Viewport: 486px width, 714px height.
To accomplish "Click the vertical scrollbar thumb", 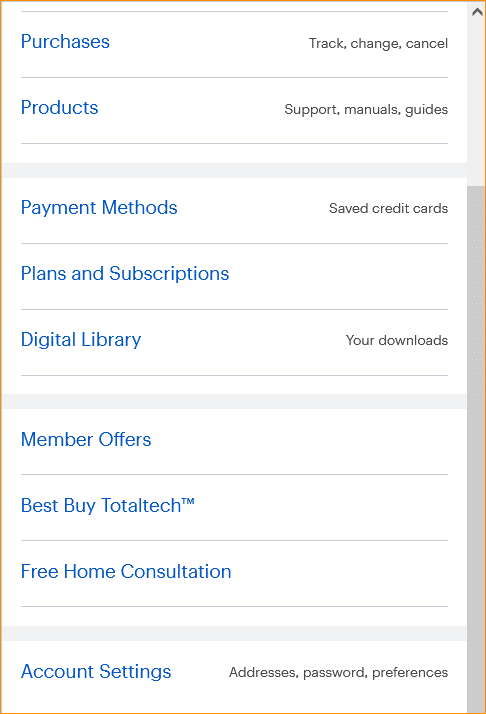I will (476, 449).
